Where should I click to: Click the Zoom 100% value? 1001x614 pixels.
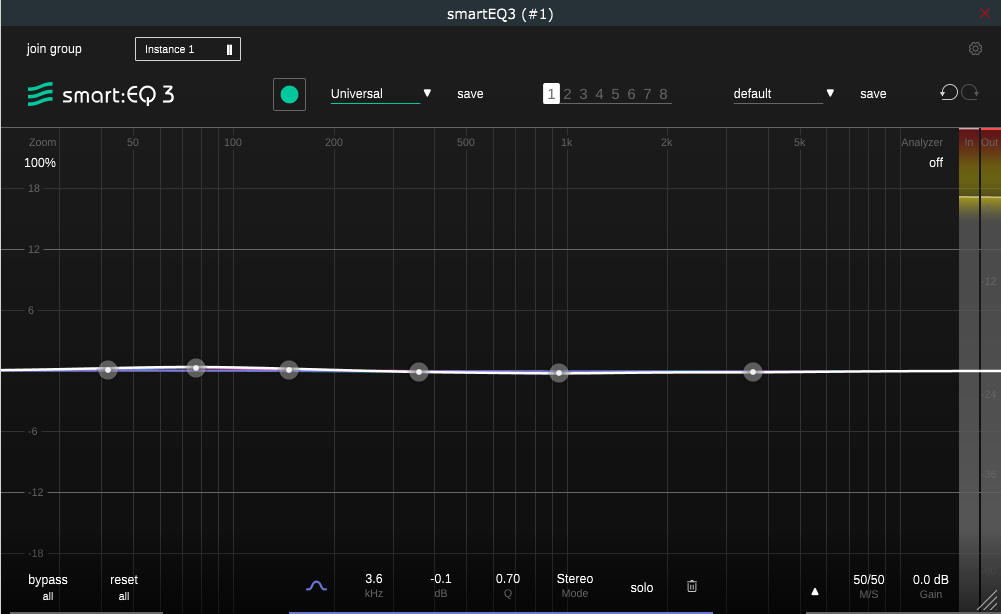[40, 163]
